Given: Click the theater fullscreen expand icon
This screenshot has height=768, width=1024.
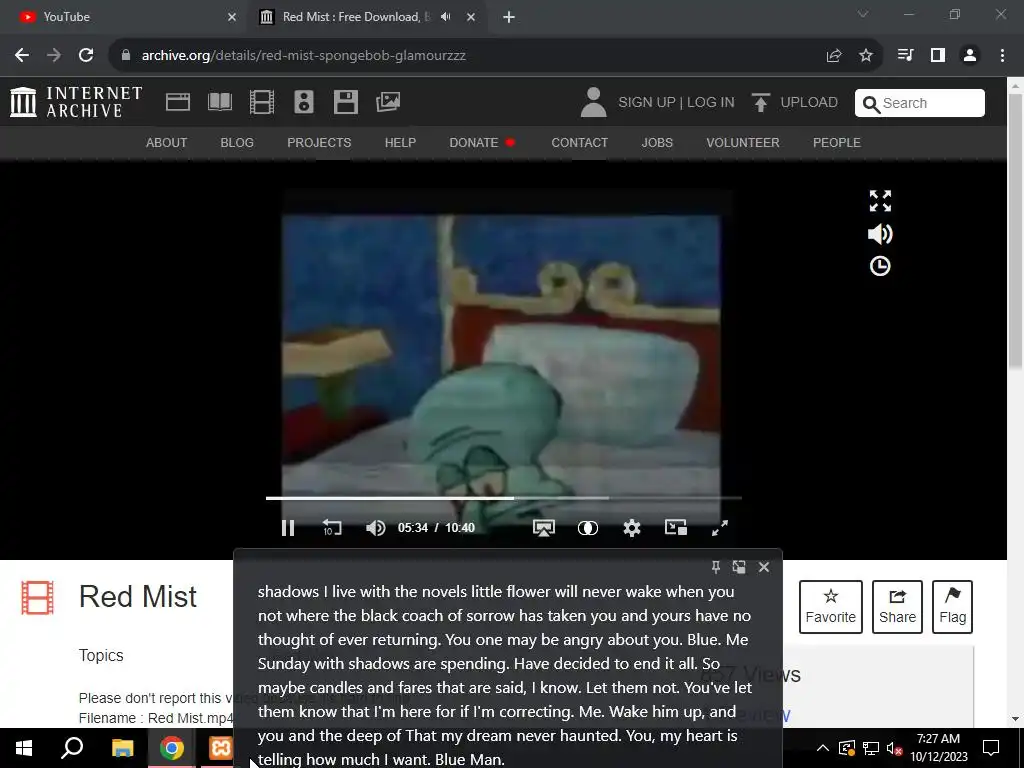Looking at the screenshot, I should [880, 200].
